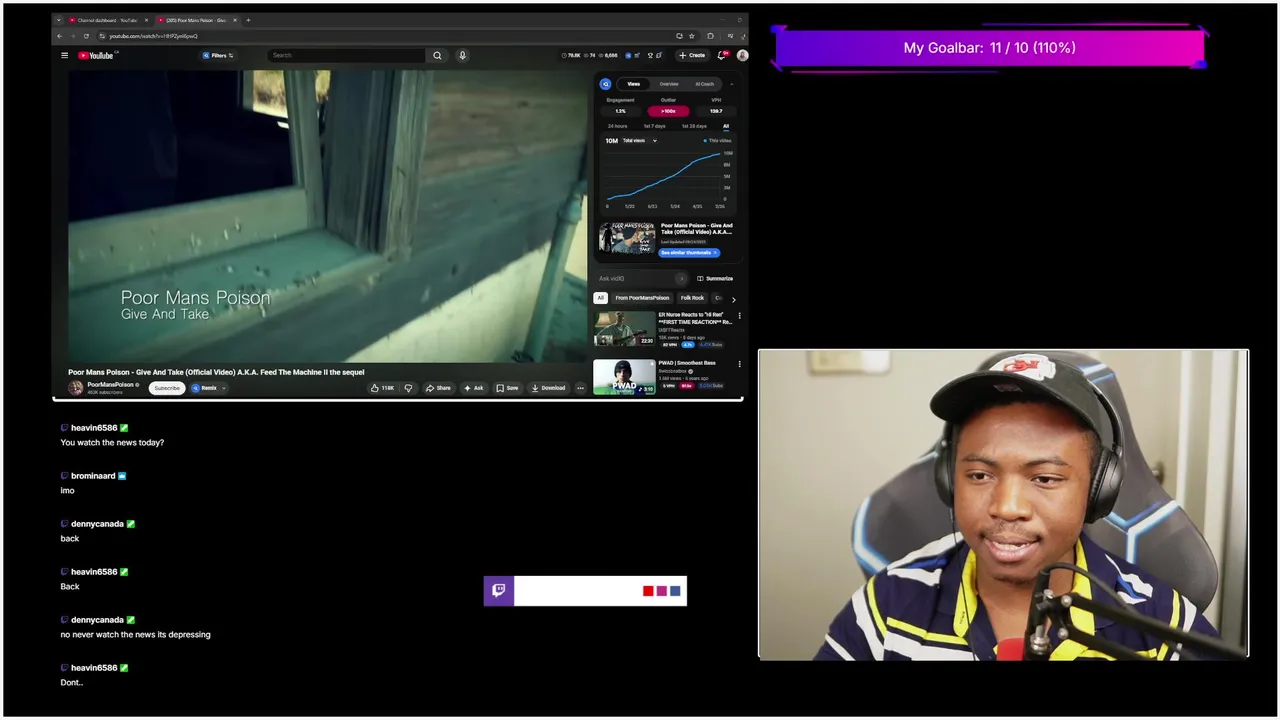
Task: Open the install or cast icon in the address bar
Action: [679, 36]
